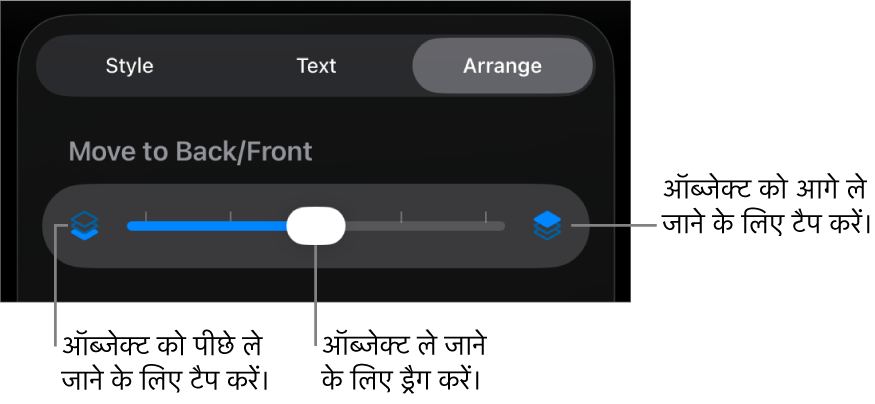Click the first tick mark above slider
Screen dimensions: 875x404
146,216
